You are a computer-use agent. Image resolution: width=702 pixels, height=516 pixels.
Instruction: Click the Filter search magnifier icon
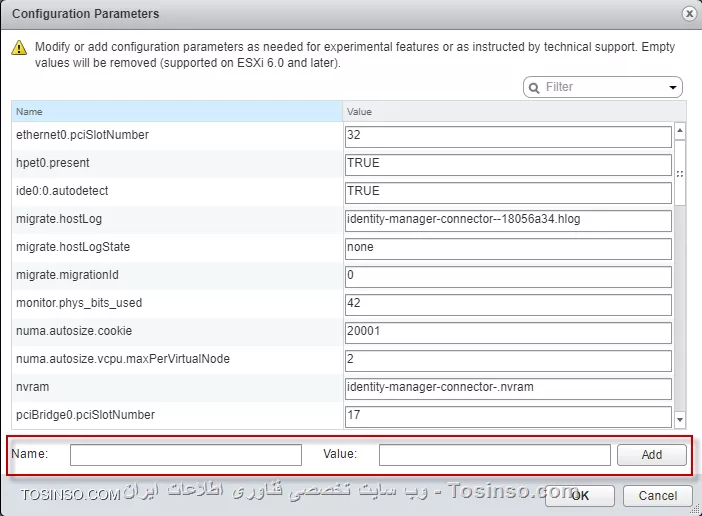[x=534, y=88]
